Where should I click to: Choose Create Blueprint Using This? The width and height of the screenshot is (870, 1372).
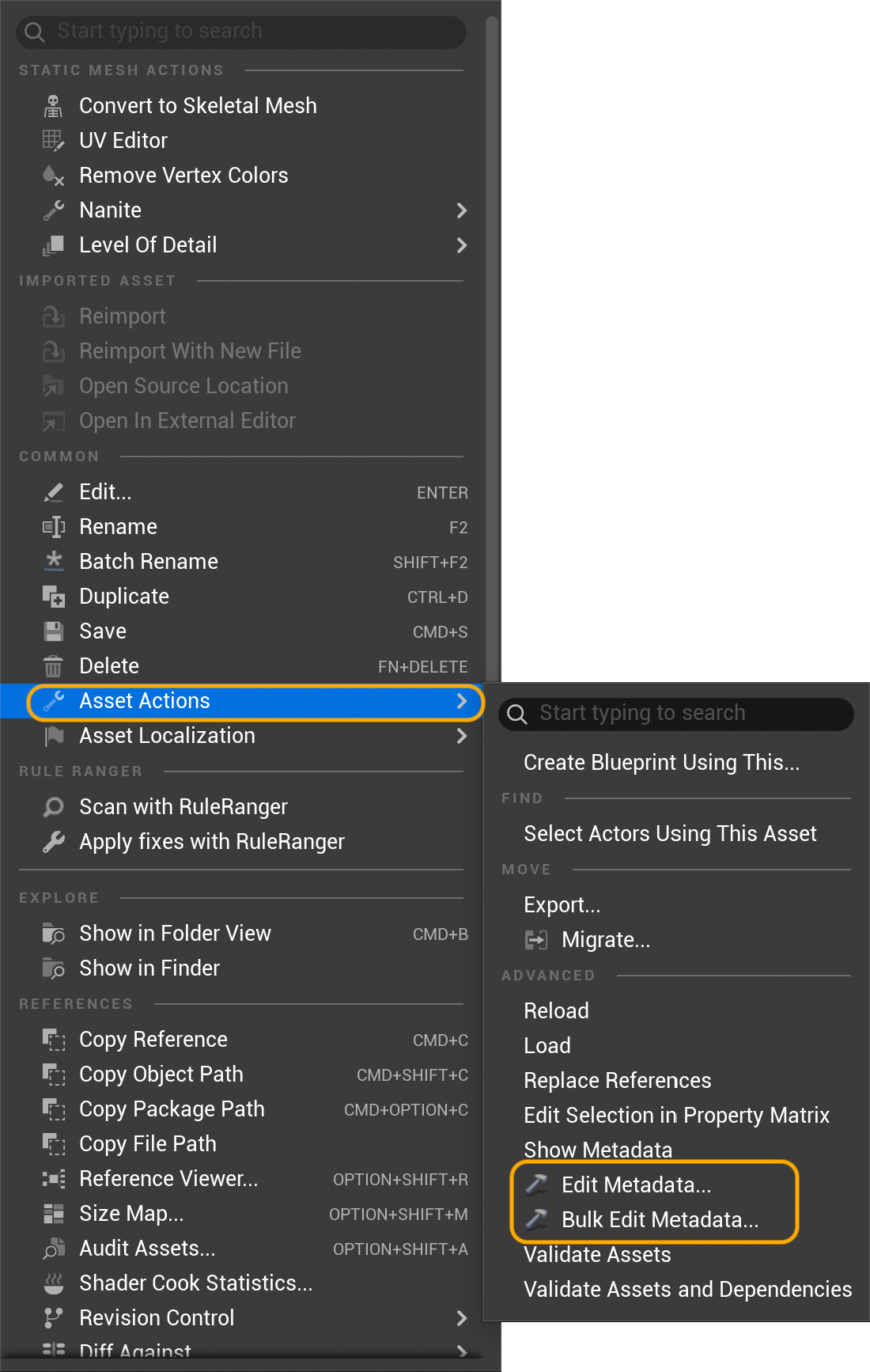[x=661, y=763]
